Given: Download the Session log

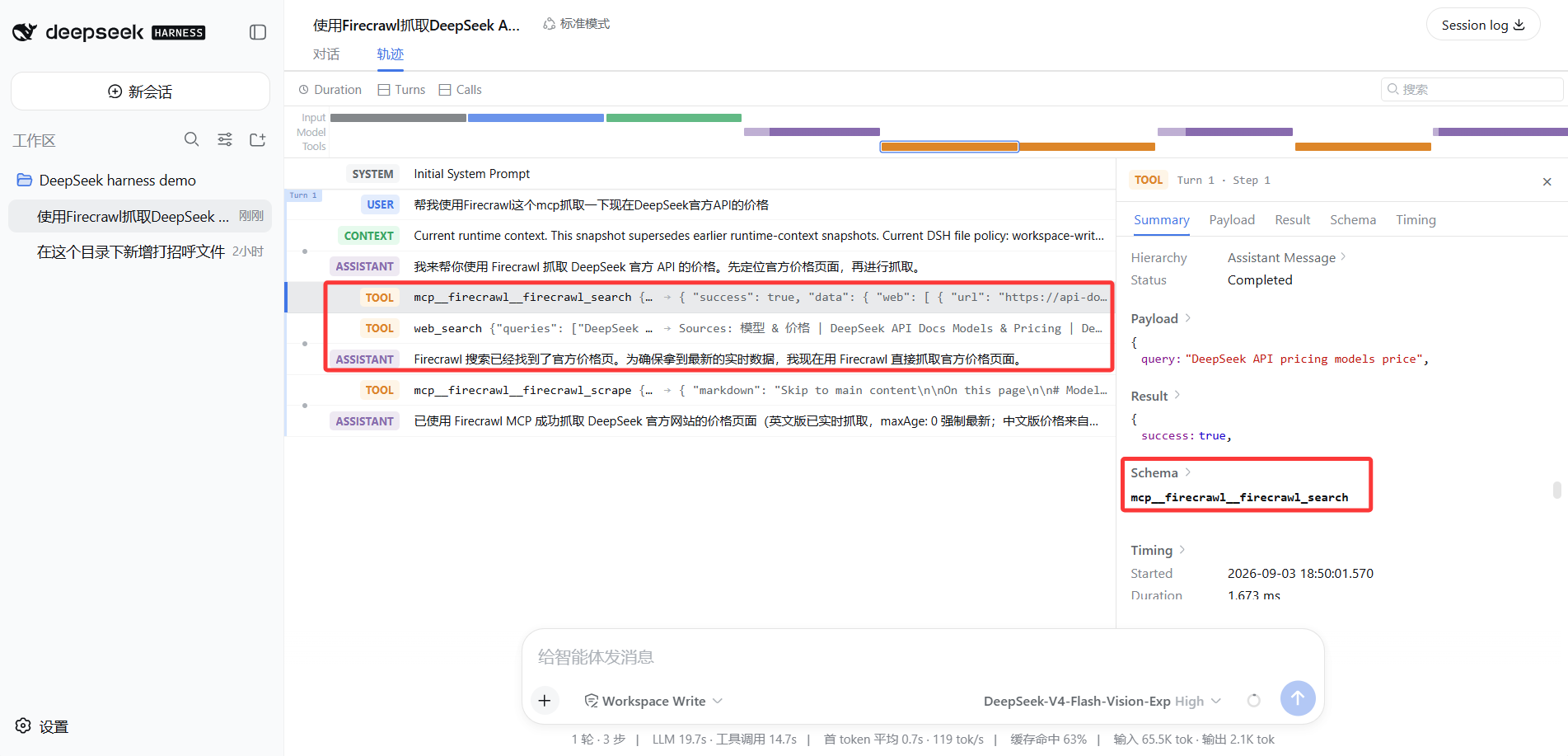Looking at the screenshot, I should pyautogui.click(x=1483, y=25).
